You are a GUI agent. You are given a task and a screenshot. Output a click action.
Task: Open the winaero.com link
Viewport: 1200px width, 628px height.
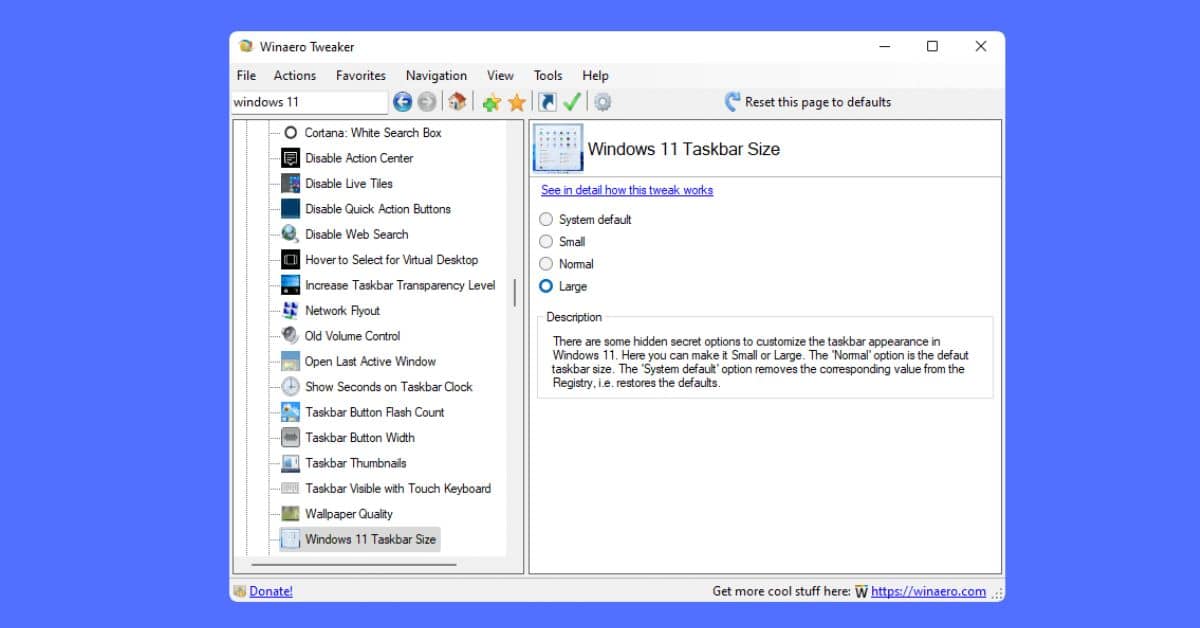pos(928,590)
